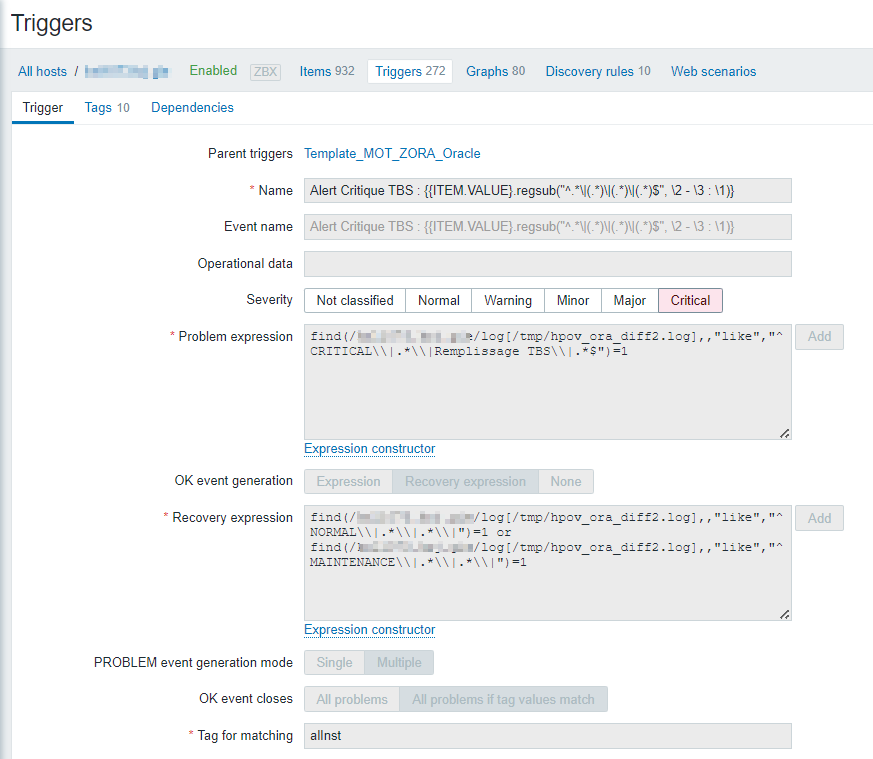Viewport: 873px width, 759px height.
Task: Set severity to Major
Action: 629,300
